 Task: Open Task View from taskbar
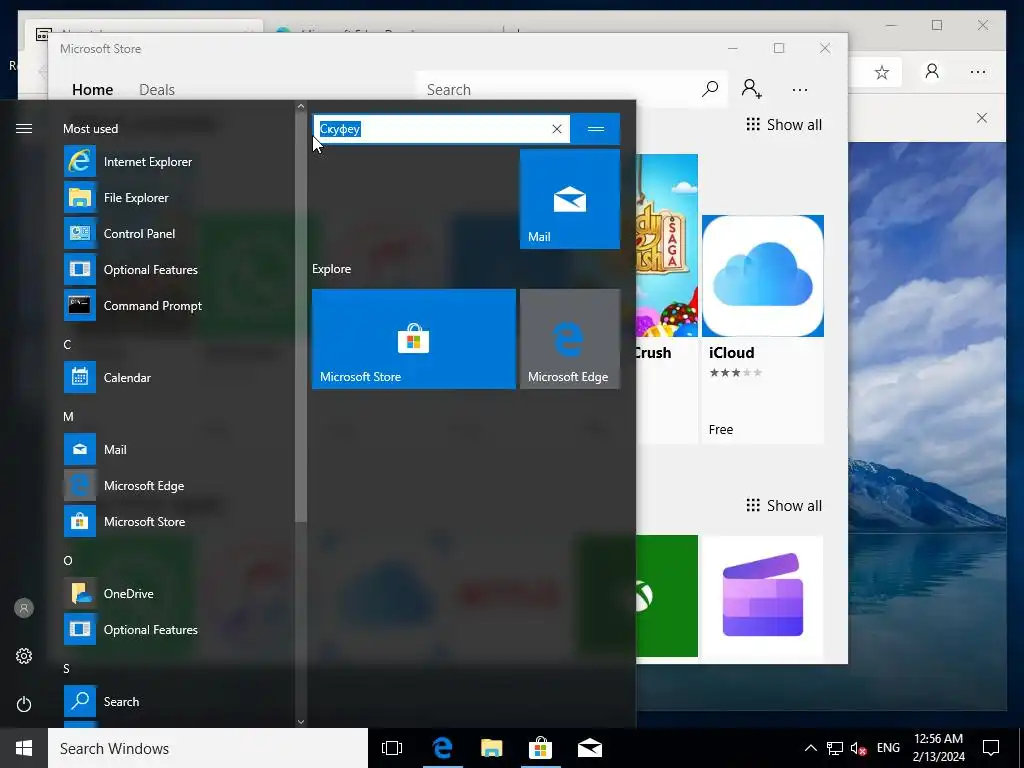coord(392,748)
